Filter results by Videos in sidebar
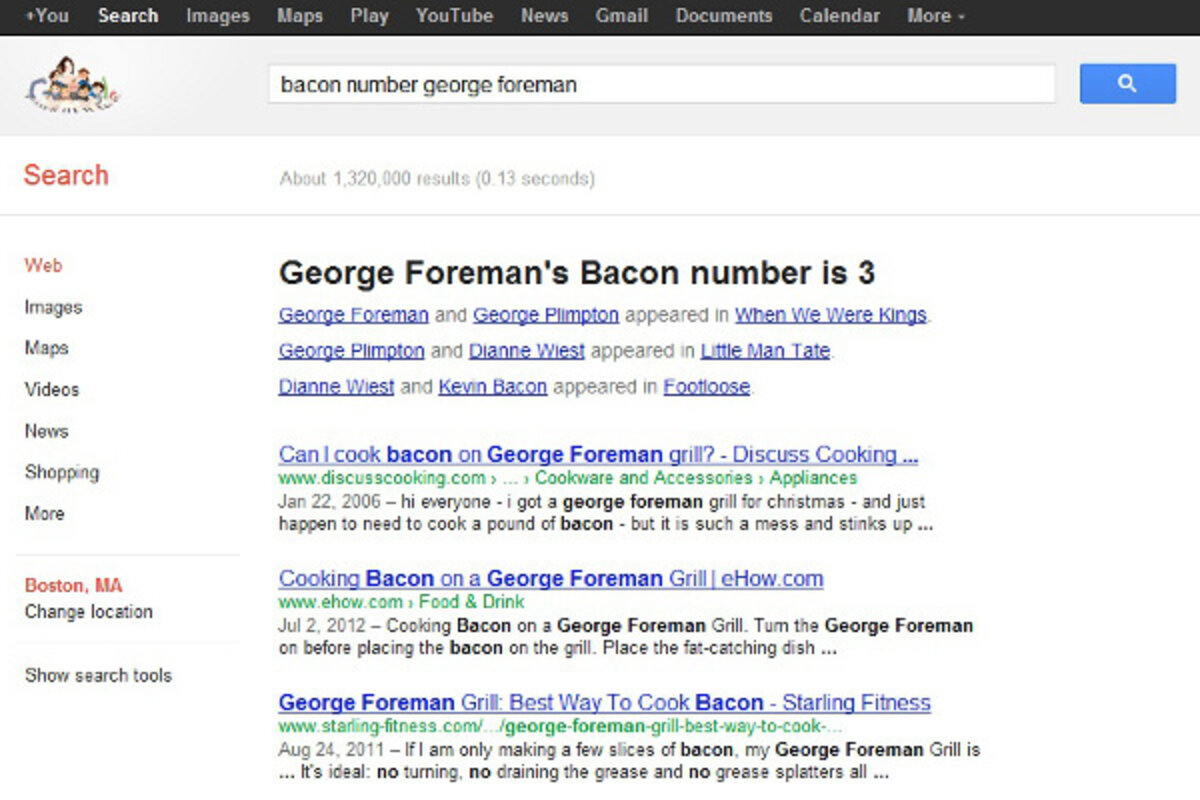This screenshot has height=800, width=1200. tap(51, 389)
